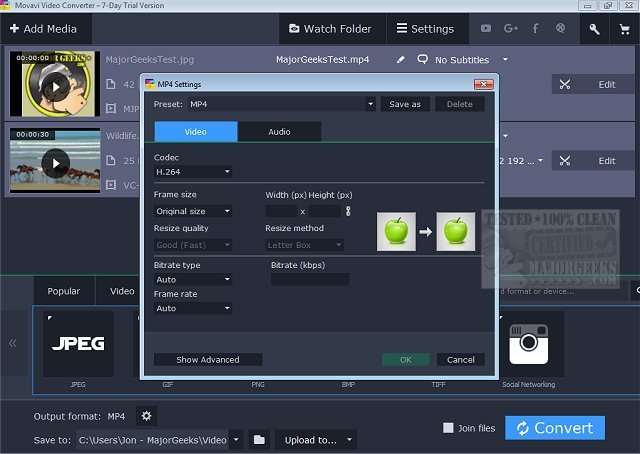The width and height of the screenshot is (640, 454).
Task: Click Edit for the Wildlife video
Action: pyautogui.click(x=607, y=161)
